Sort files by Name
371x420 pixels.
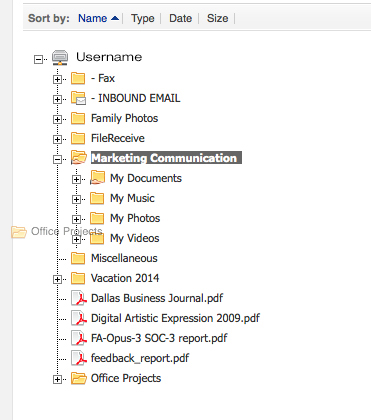pos(92,18)
